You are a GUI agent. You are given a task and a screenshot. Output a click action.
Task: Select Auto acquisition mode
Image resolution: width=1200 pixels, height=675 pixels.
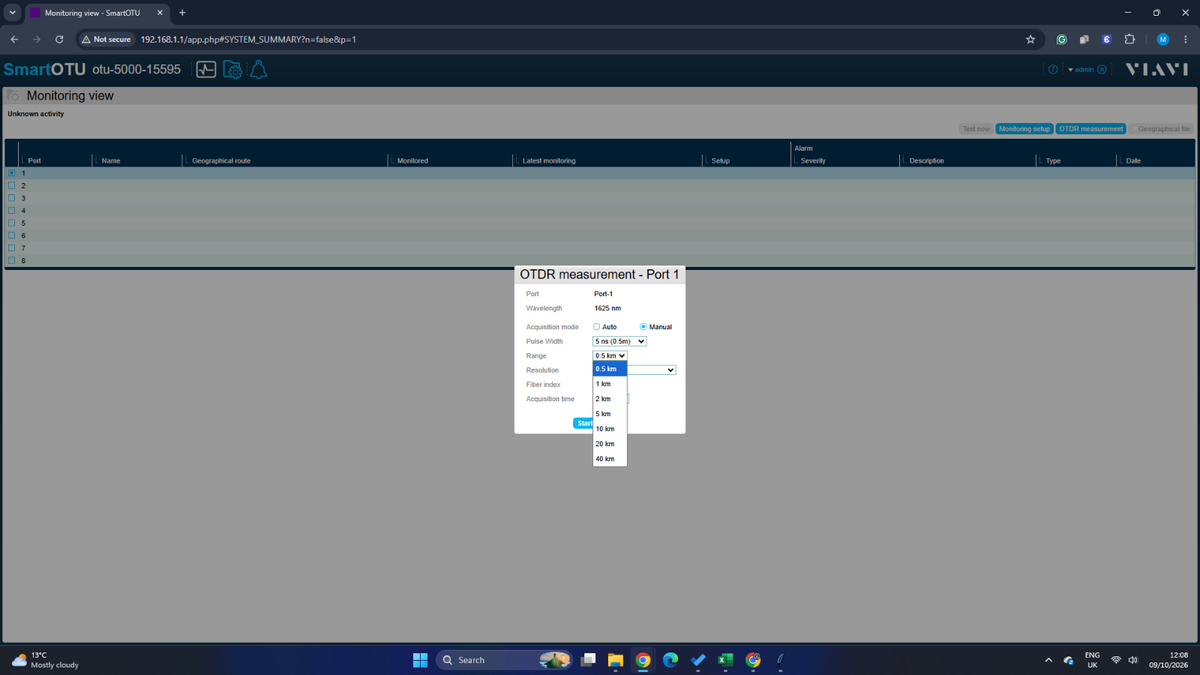coord(597,327)
